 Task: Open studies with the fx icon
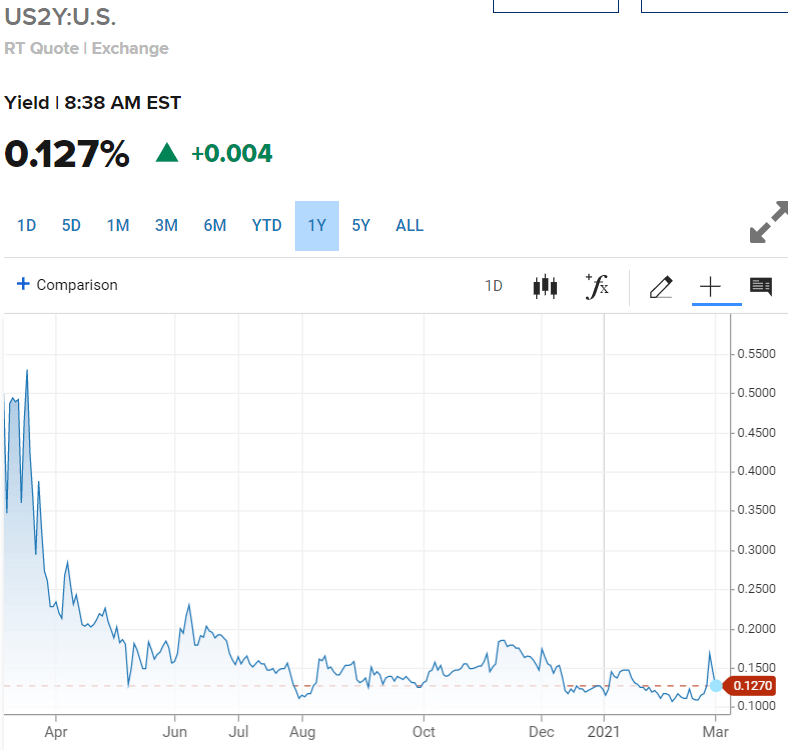[x=597, y=287]
